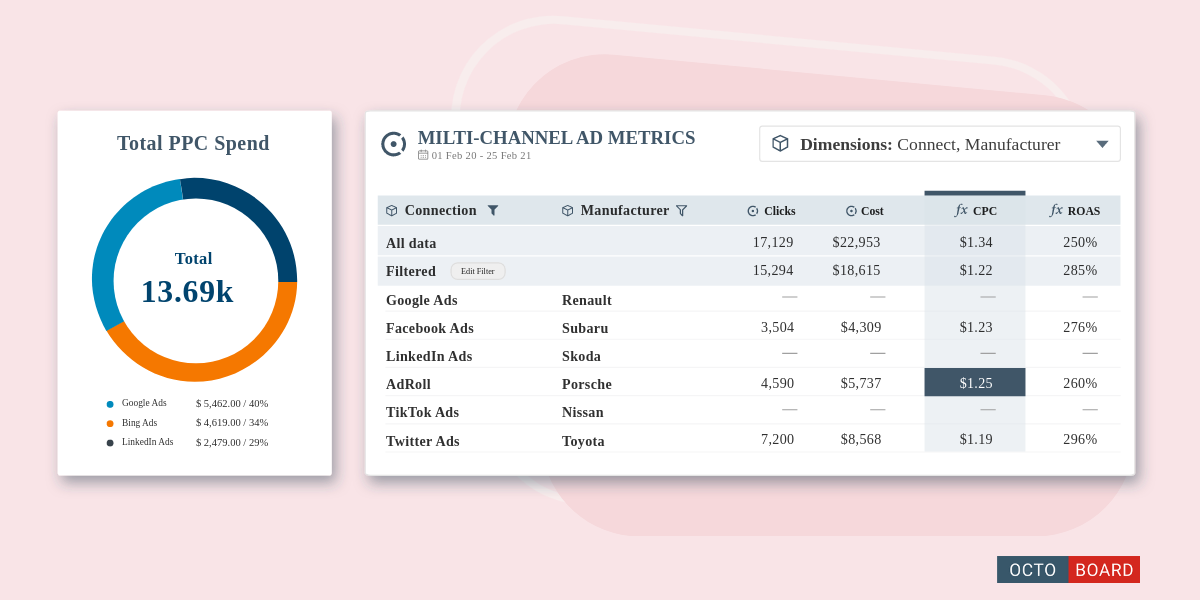The width and height of the screenshot is (1200, 600).
Task: Sort by the Clicks column header
Action: point(780,211)
